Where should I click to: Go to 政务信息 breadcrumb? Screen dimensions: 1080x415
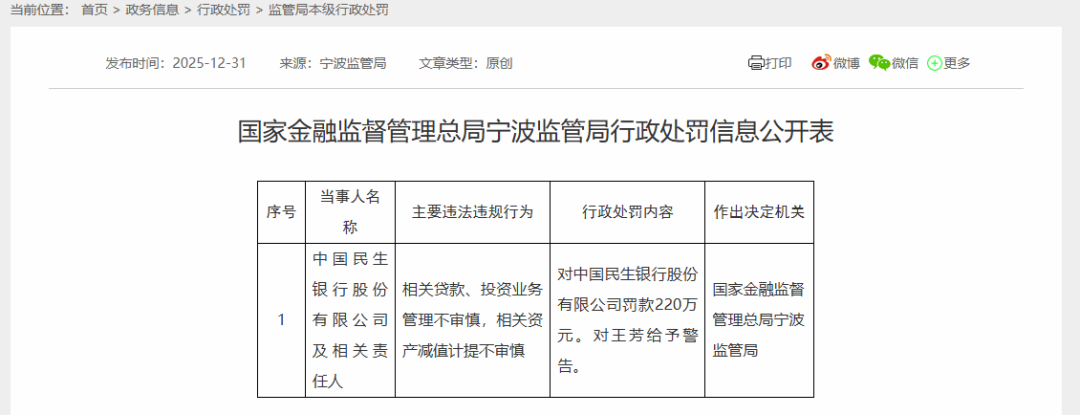point(152,10)
